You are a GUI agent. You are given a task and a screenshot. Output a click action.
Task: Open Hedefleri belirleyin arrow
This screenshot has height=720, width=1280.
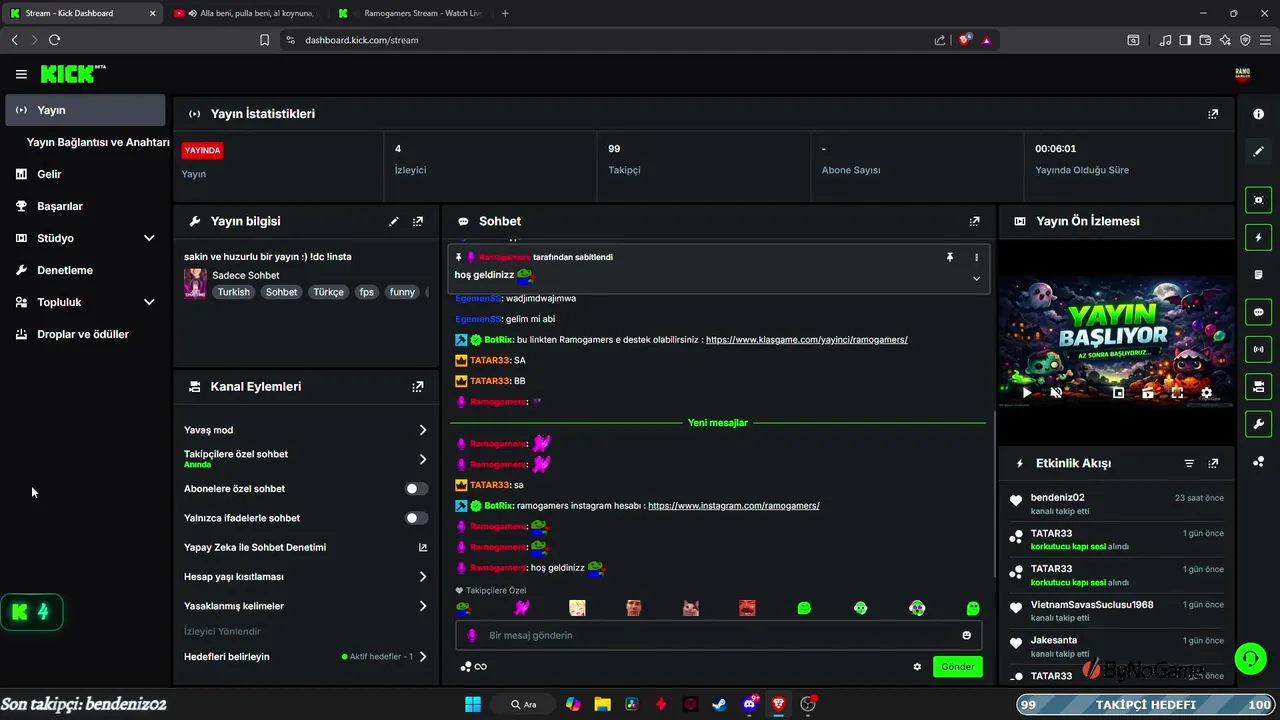tap(423, 657)
